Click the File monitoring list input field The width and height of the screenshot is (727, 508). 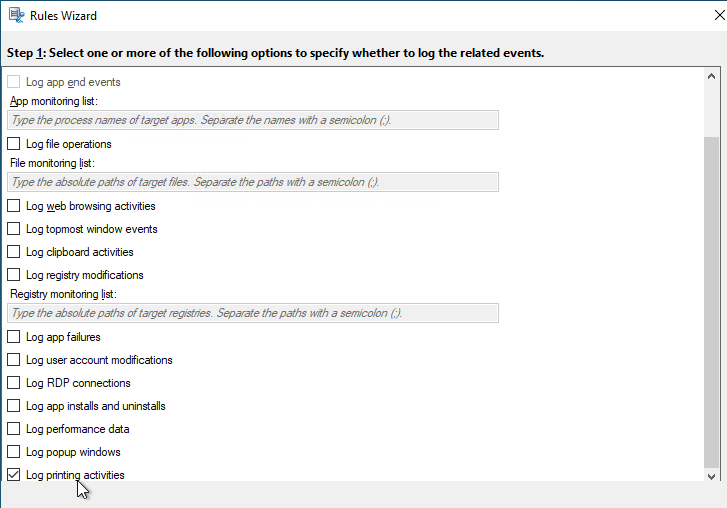tap(253, 182)
